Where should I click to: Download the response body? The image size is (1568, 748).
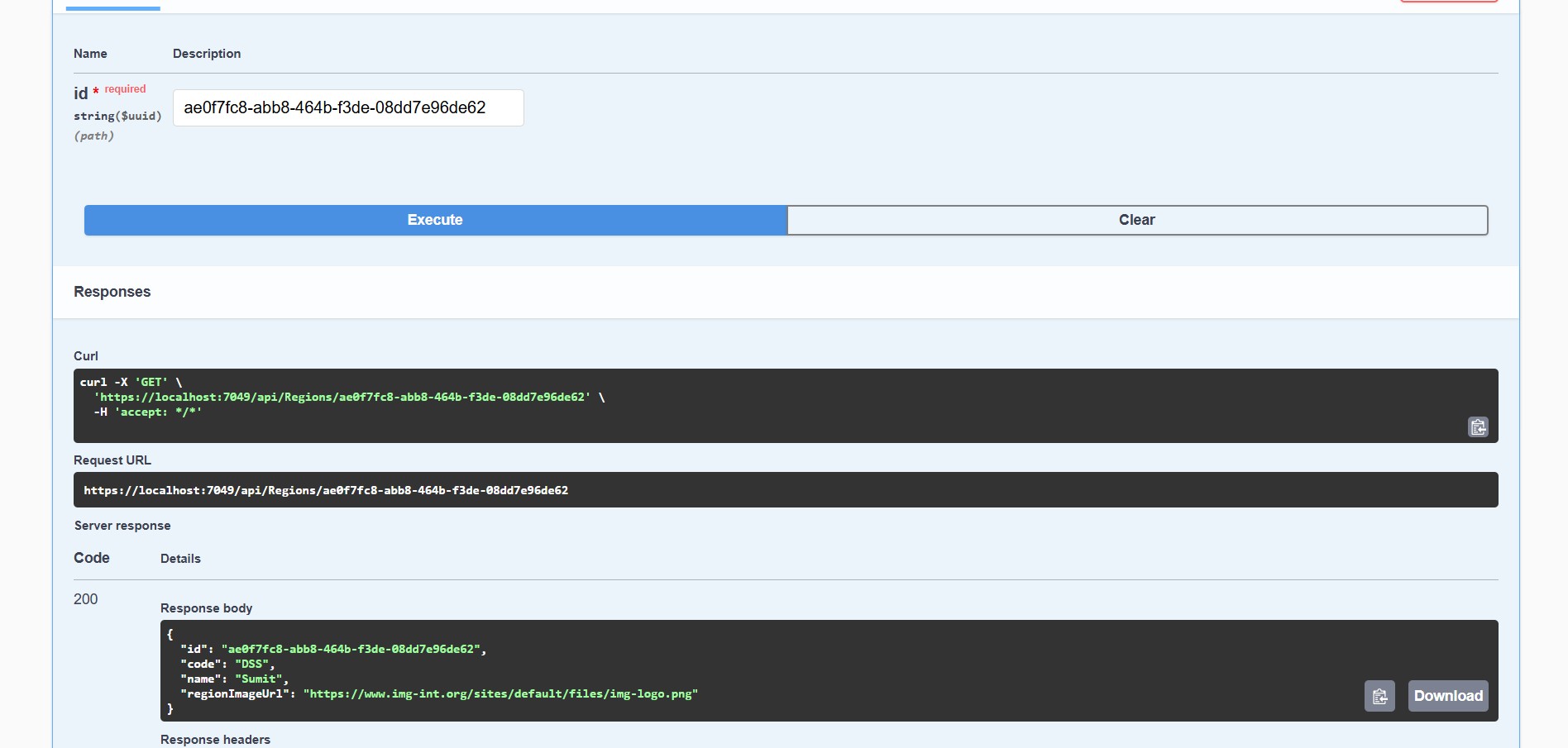click(x=1447, y=696)
